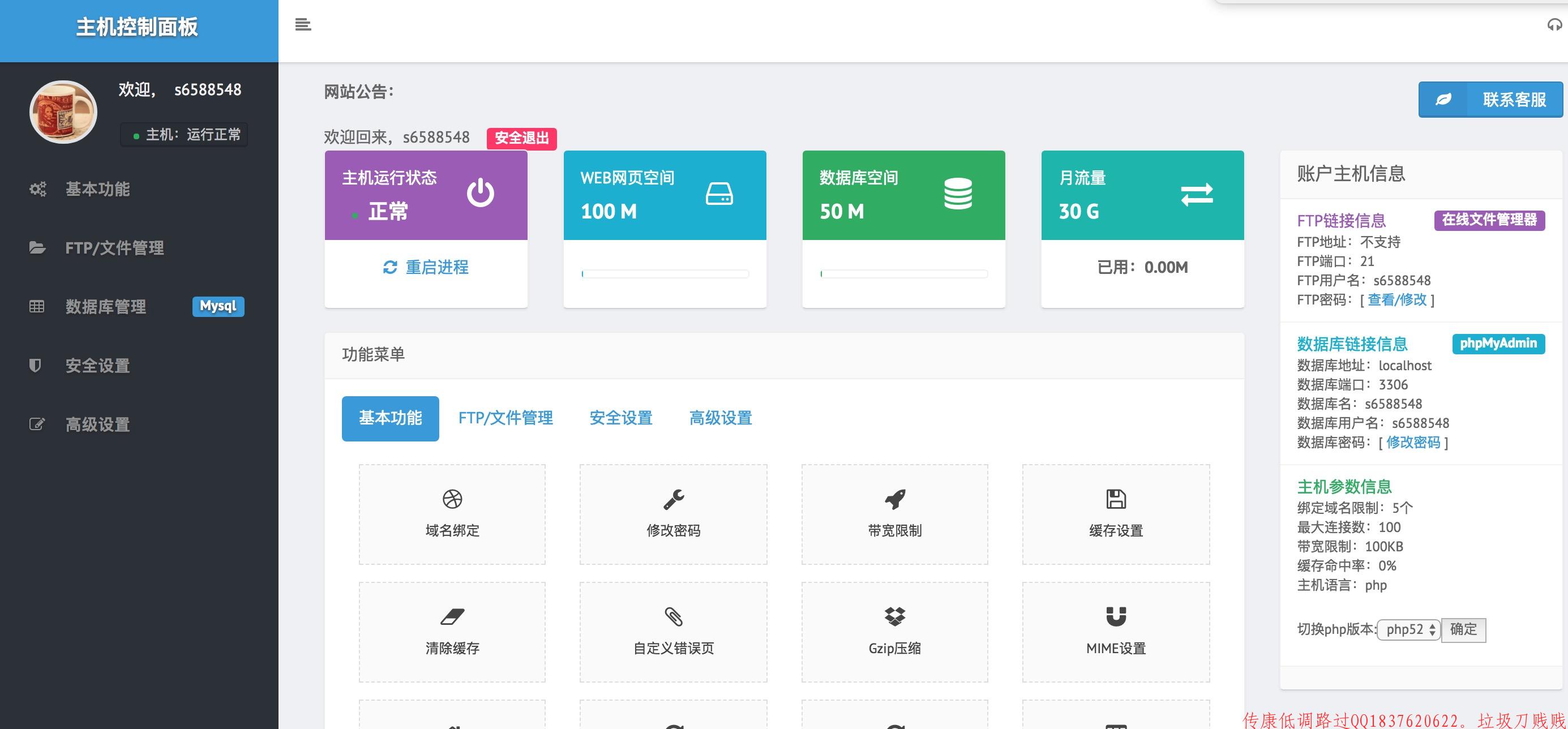
Task: Click the 数据库链接信息 heading
Action: point(1352,345)
